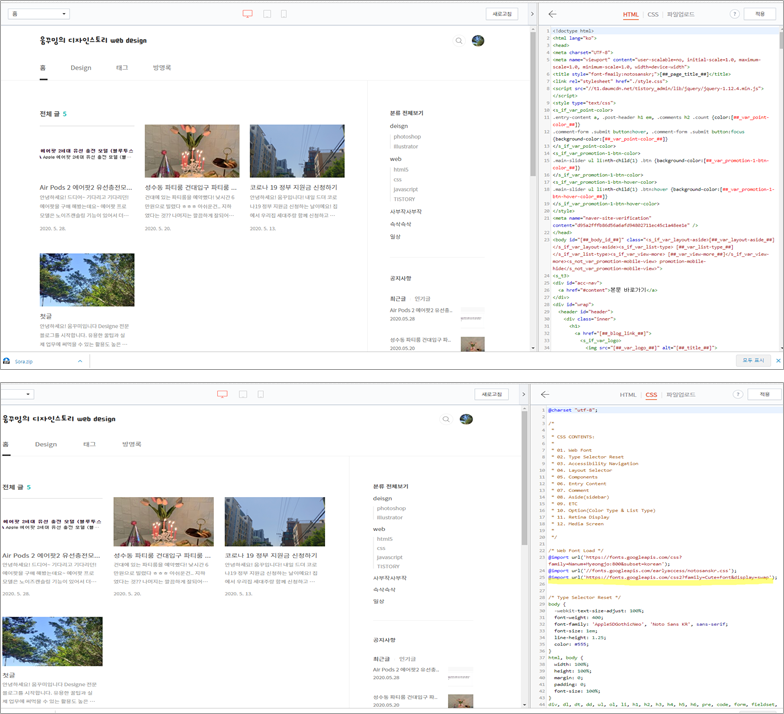
Task: Select 일상 category in top sidebar
Action: tap(395, 237)
